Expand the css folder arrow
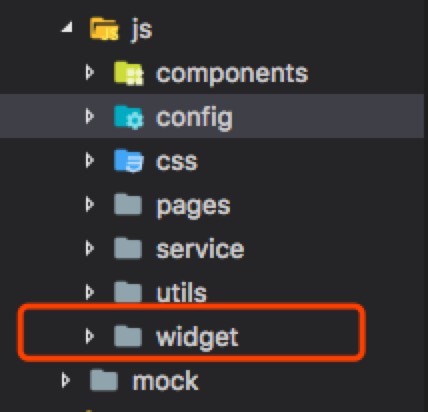 pyautogui.click(x=89, y=160)
